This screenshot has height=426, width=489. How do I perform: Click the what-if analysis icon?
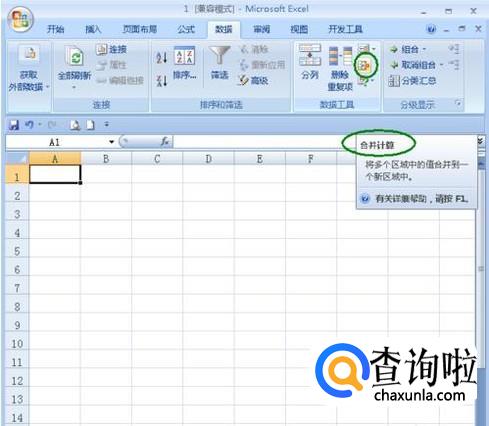point(363,82)
